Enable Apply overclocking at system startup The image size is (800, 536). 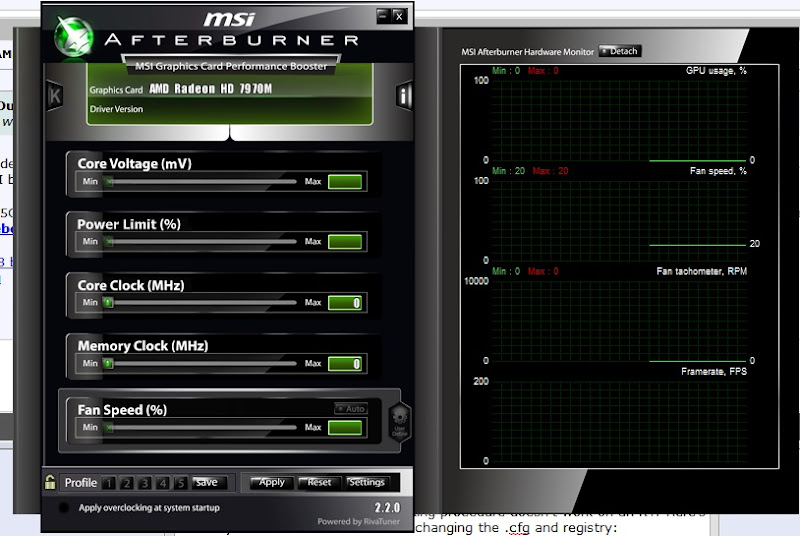pyautogui.click(x=64, y=507)
